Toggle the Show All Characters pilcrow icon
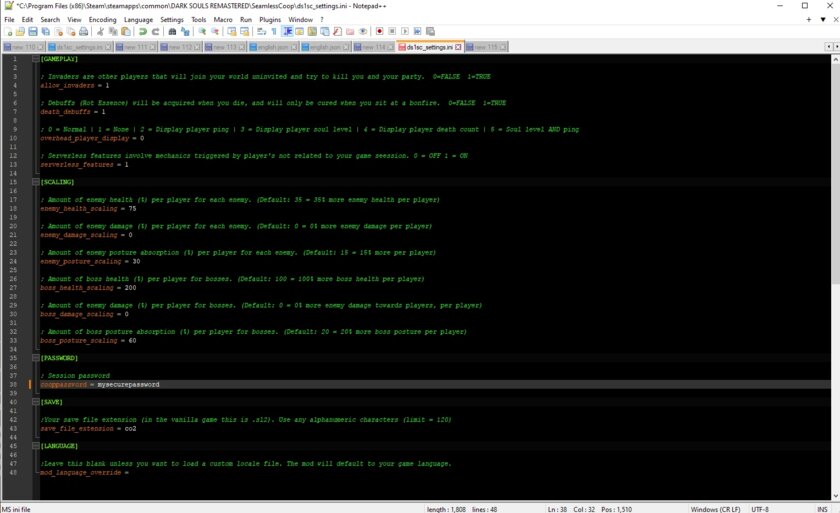Image resolution: width=840 pixels, height=513 pixels. click(274, 32)
